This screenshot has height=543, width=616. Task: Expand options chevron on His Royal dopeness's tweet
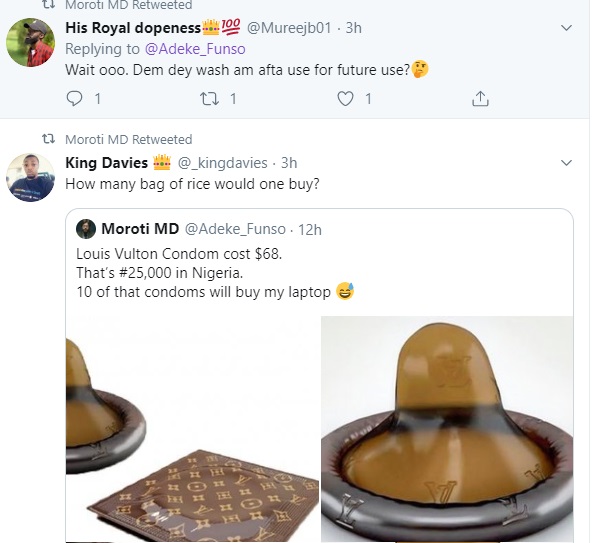coord(566,26)
